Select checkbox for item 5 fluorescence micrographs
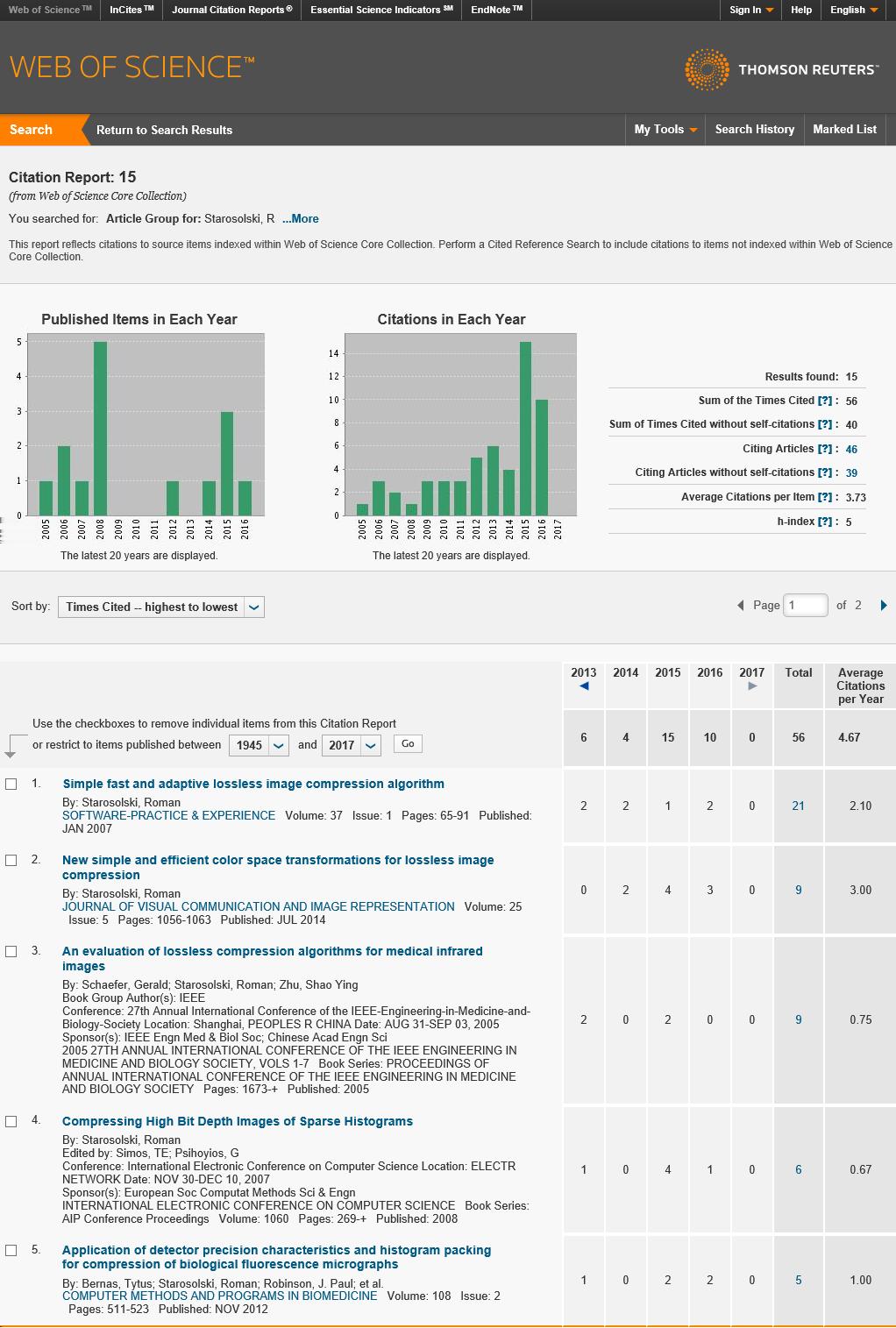Screen dimensions: 896x1328 pyautogui.click(x=11, y=1251)
